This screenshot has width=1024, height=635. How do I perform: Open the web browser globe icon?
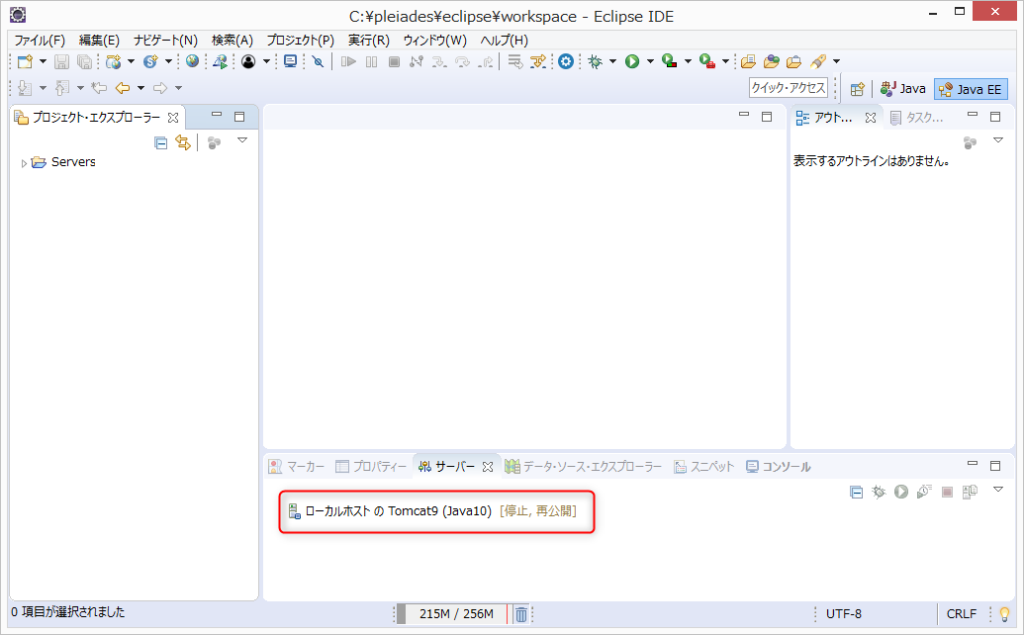tap(192, 61)
